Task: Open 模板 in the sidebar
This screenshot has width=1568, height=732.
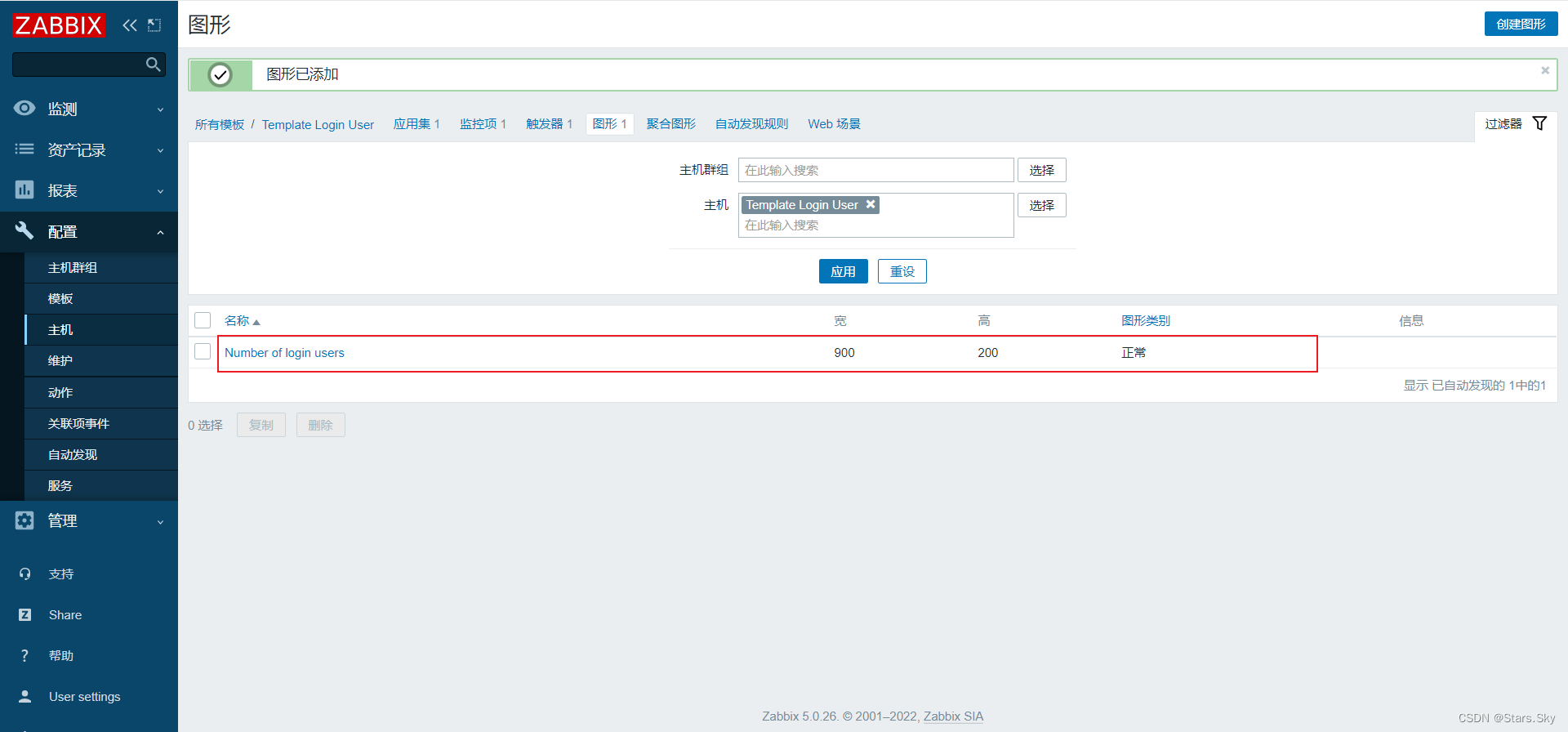Action: [101, 298]
